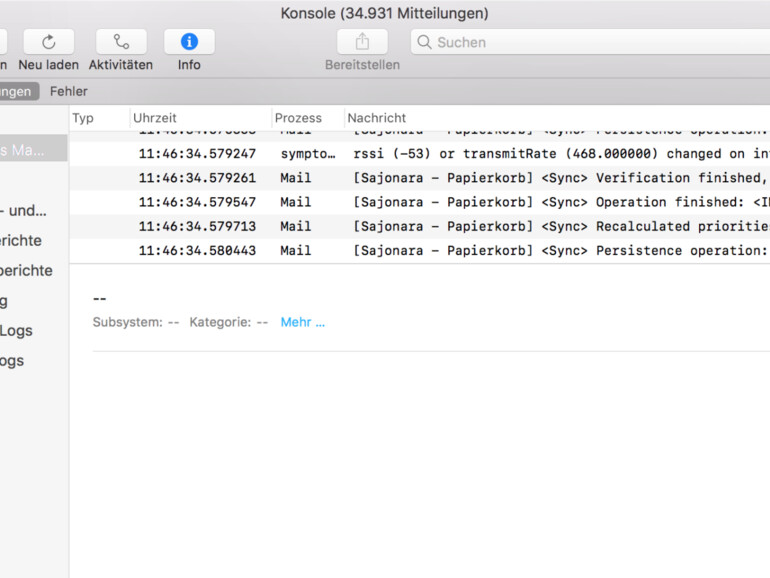This screenshot has height=578, width=770.
Task: Click the rssi (-53) transmitRate message
Action: point(561,154)
